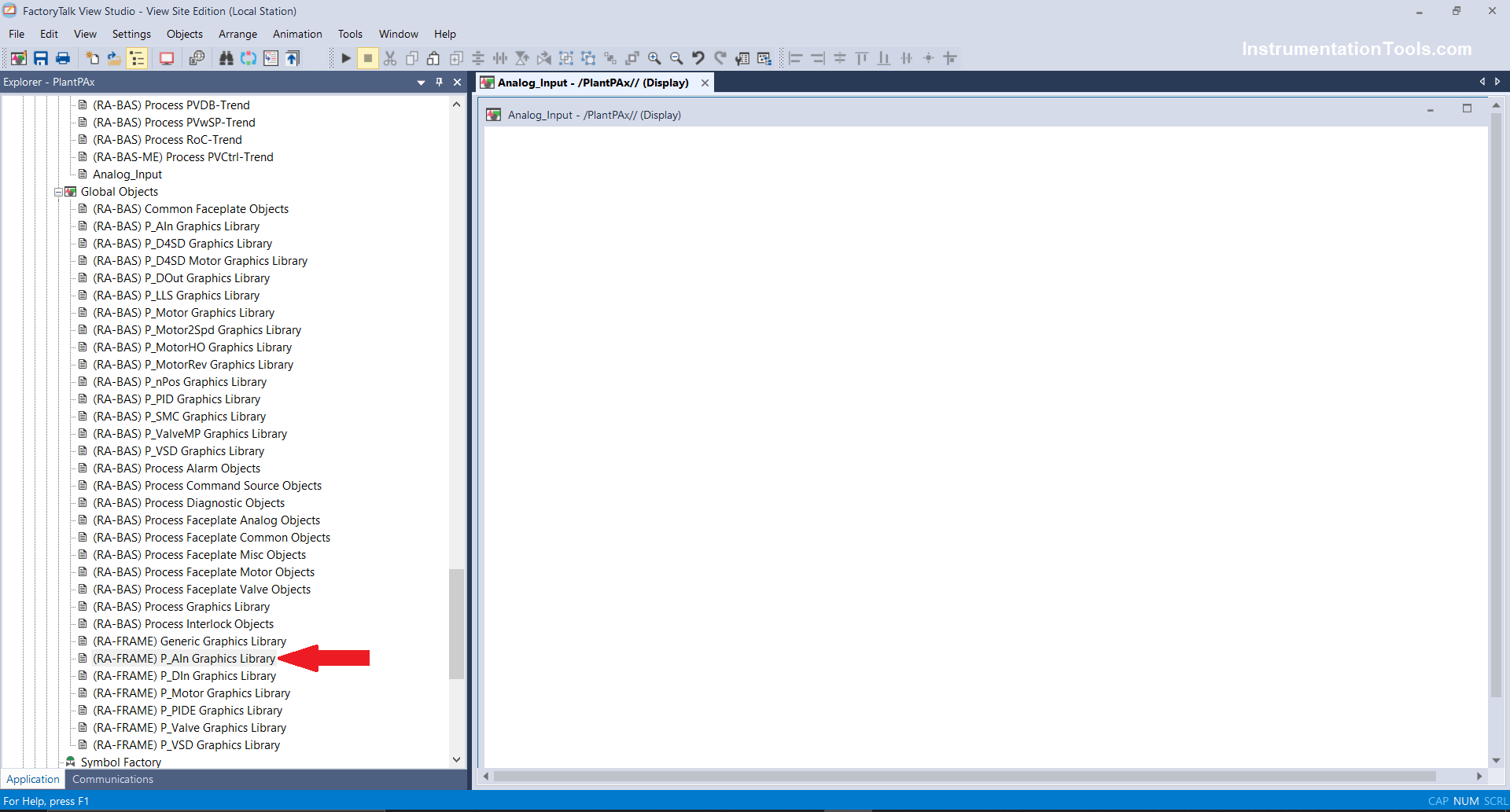Click the blue circular arrows refresh icon
The width and height of the screenshot is (1510, 812).
(249, 58)
